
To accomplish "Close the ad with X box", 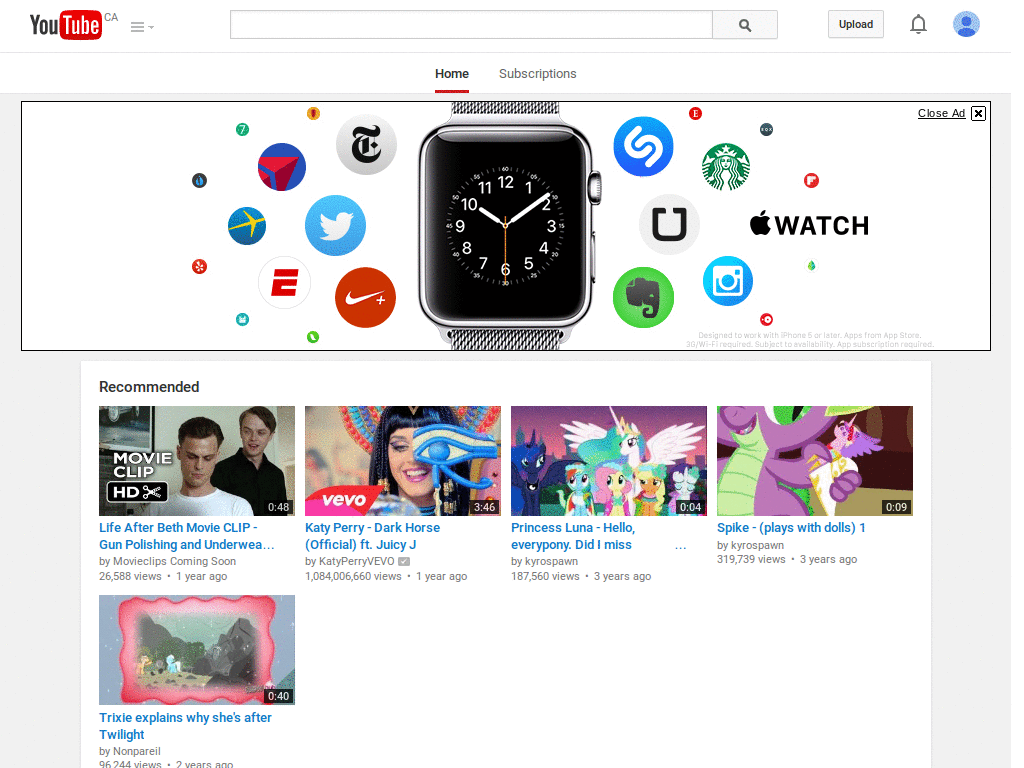I will pyautogui.click(x=978, y=114).
